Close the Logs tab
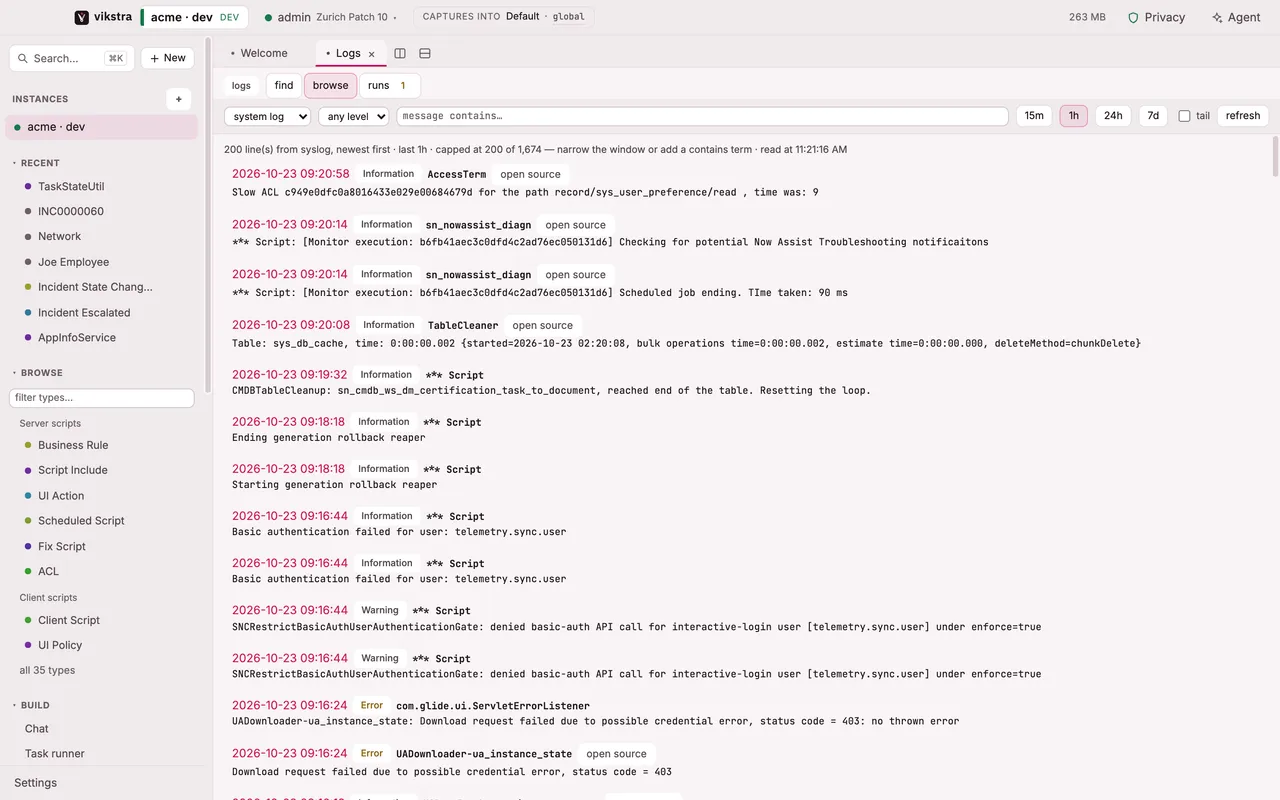Image resolution: width=1280 pixels, height=800 pixels. [372, 54]
